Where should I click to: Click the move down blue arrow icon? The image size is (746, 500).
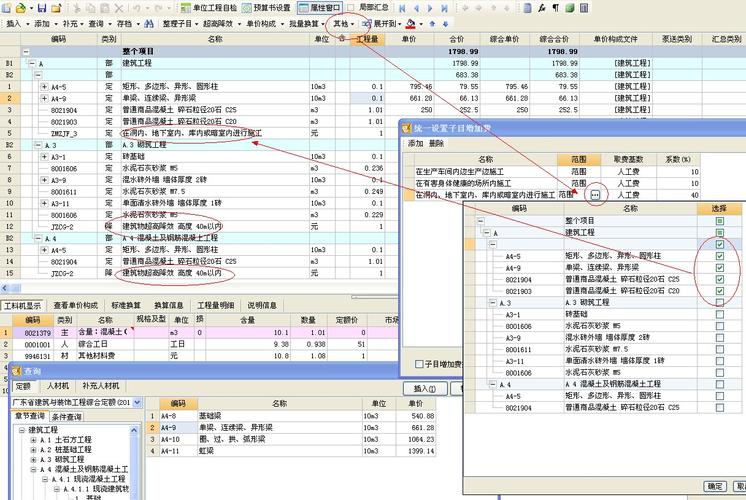pyautogui.click(x=445, y=23)
